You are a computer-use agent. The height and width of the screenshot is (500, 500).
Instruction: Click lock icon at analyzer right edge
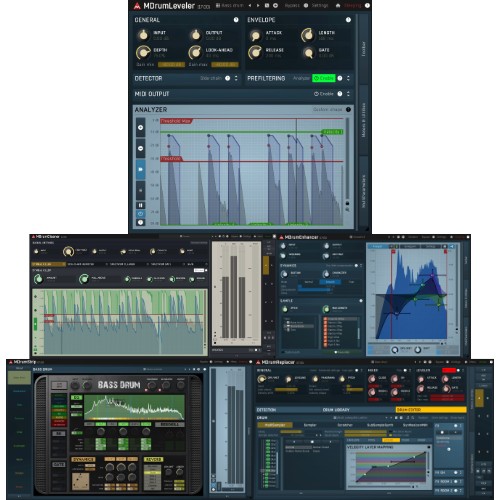click(x=347, y=203)
